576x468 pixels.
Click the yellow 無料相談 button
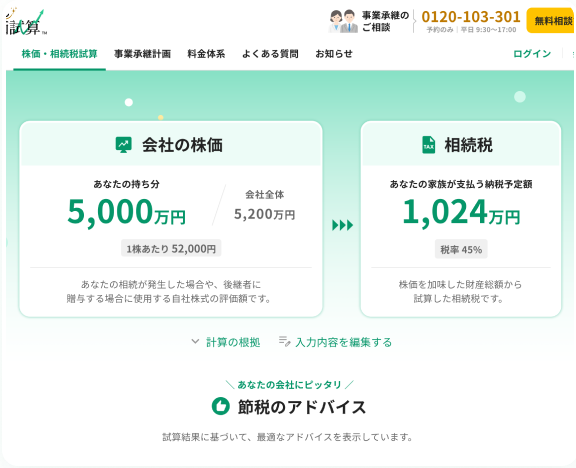click(x=551, y=21)
